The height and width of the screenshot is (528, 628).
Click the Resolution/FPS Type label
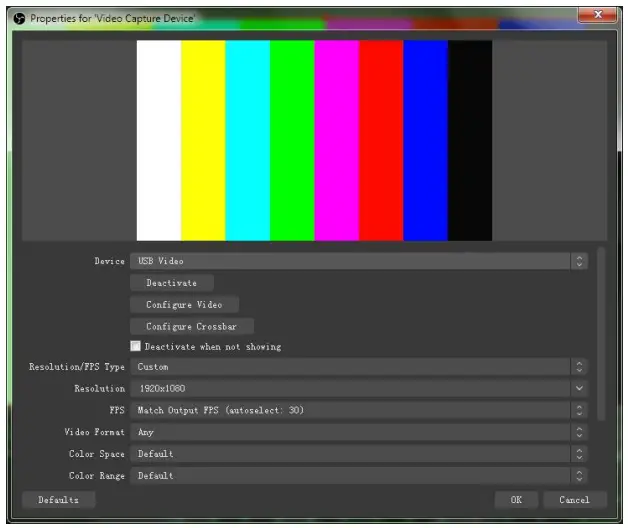point(76,367)
